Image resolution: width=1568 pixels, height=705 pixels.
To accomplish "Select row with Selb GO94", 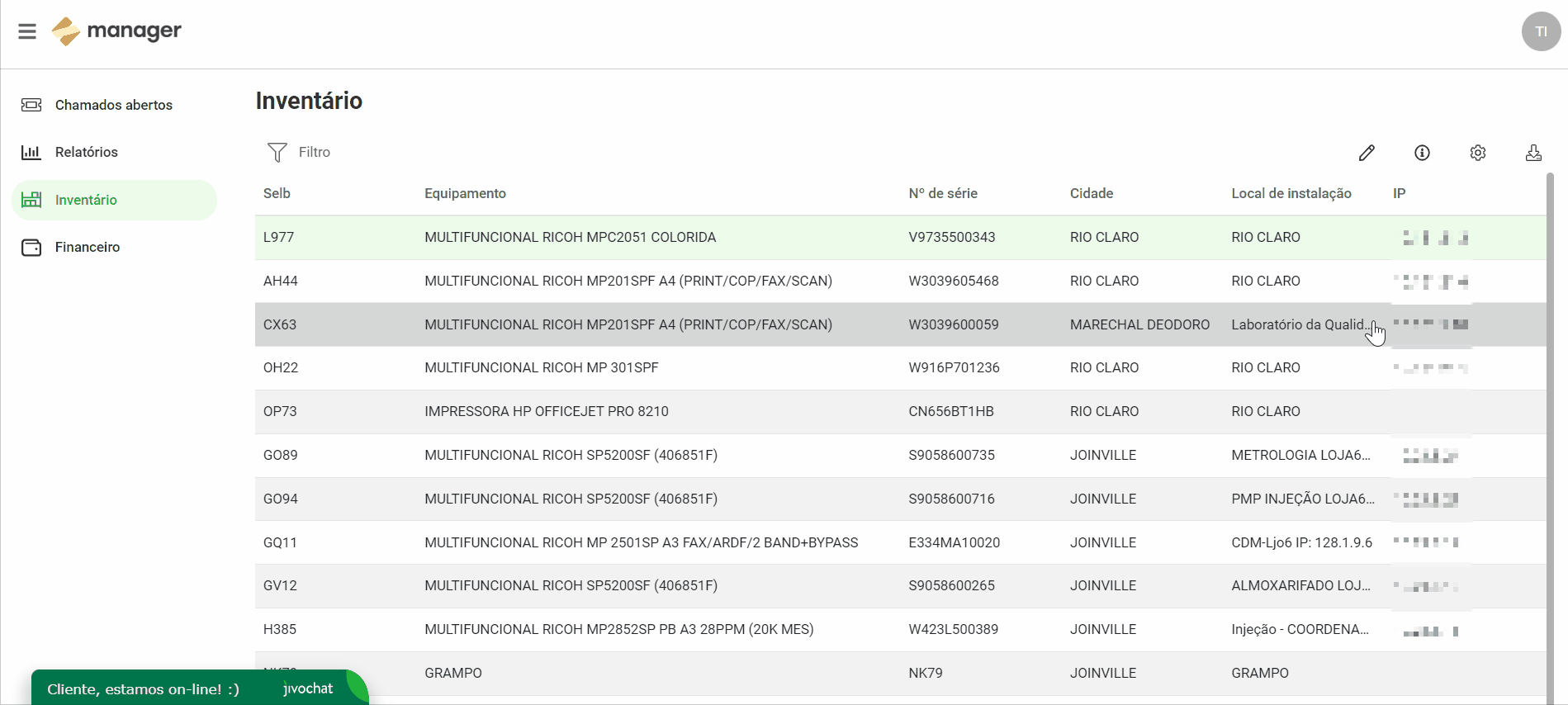I will (900, 499).
